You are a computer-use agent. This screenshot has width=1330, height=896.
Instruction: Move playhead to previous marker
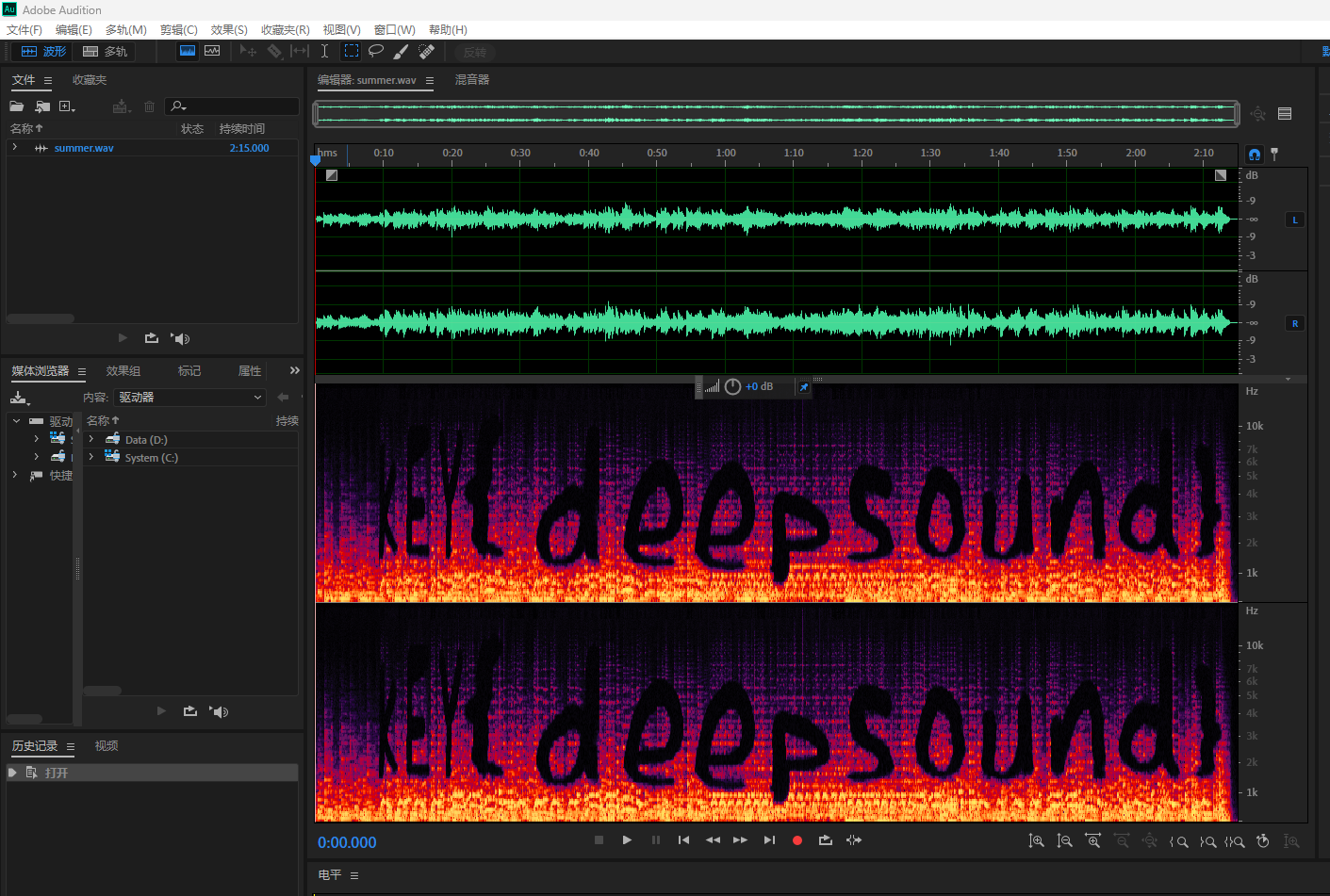pos(683,839)
